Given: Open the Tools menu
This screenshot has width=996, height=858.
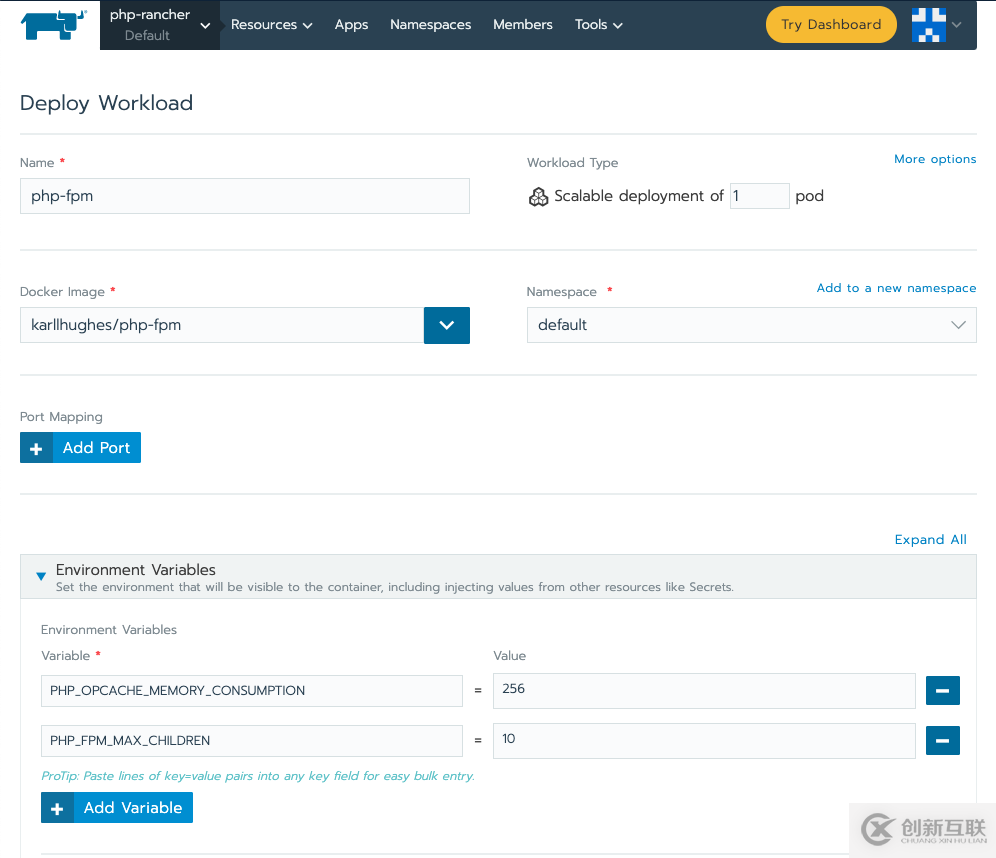Looking at the screenshot, I should click(598, 25).
